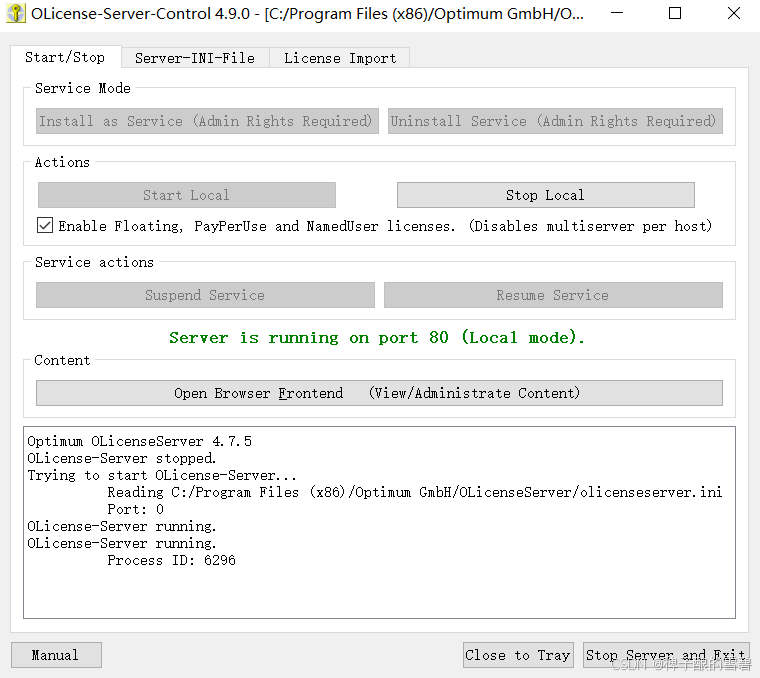Close the OLicense-Server-Control window
This screenshot has height=678, width=760.
tap(734, 13)
